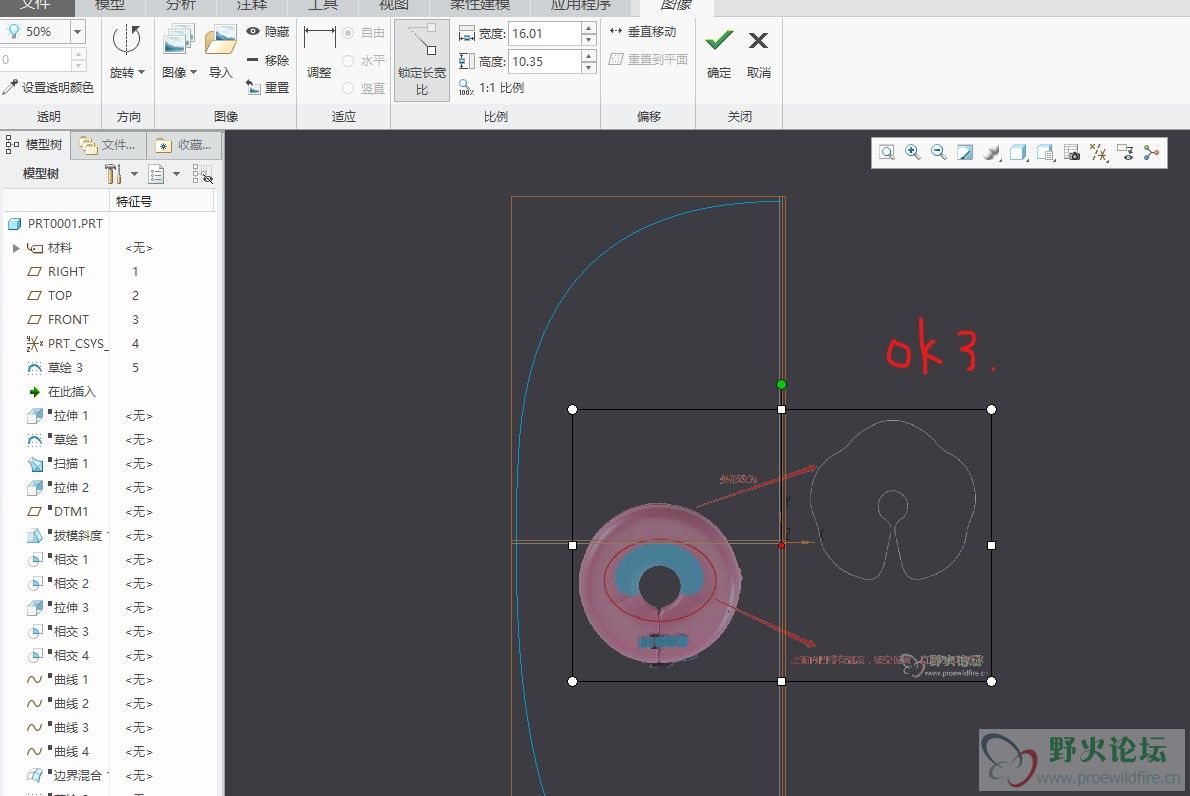Click the Reset to Plane button
This screenshot has width=1190, height=796.
(648, 59)
